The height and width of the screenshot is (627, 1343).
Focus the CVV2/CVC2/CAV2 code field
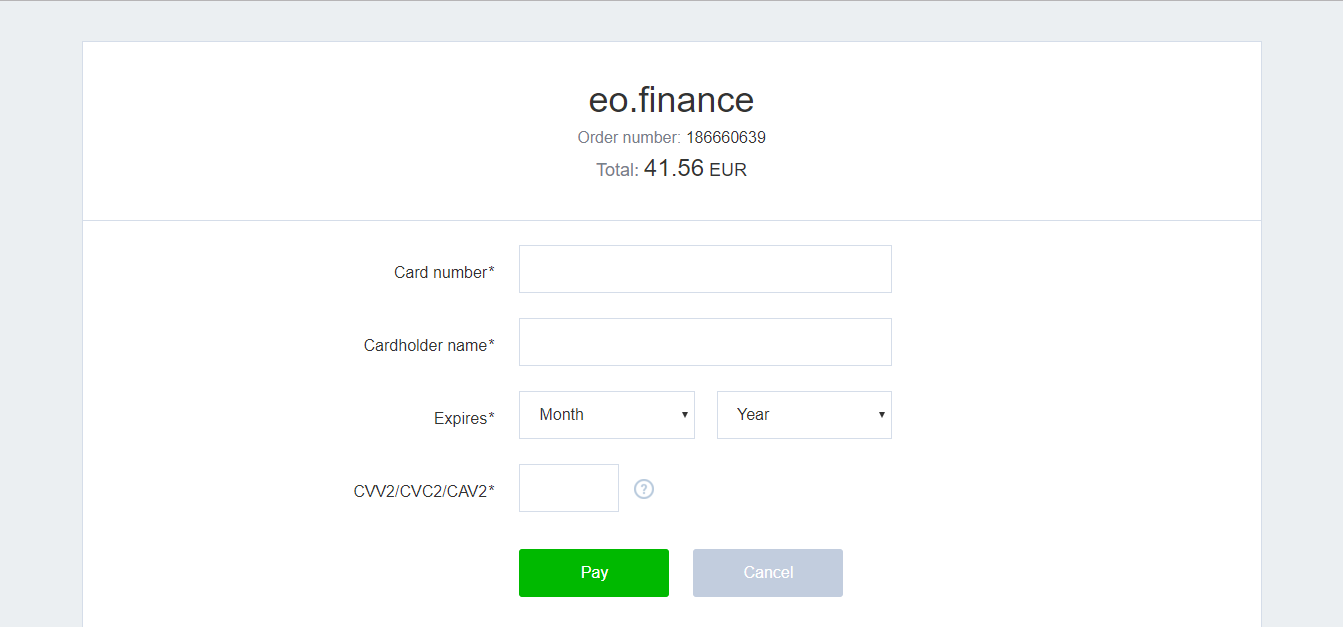[x=569, y=488]
